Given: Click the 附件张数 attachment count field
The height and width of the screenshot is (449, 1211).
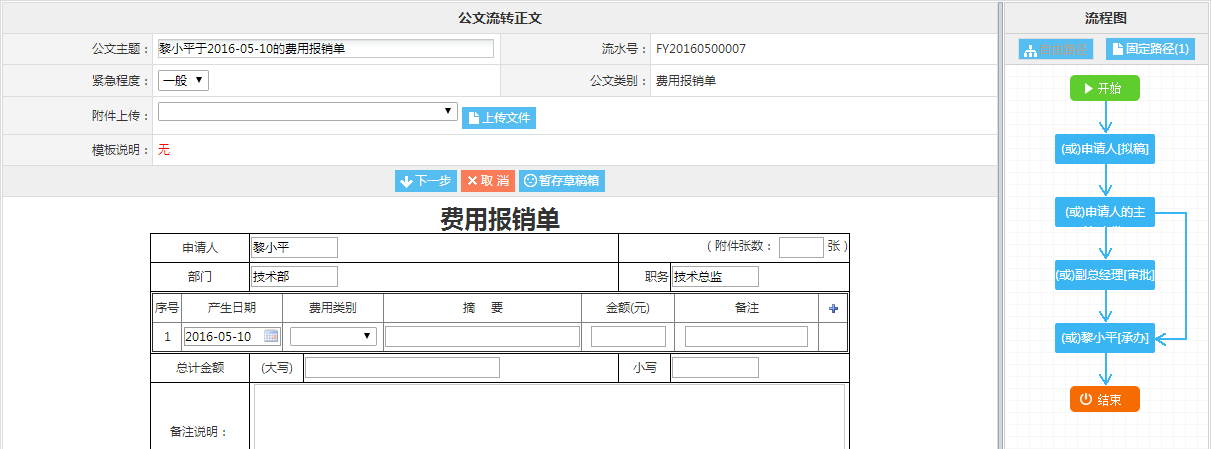Looking at the screenshot, I should click(x=800, y=247).
